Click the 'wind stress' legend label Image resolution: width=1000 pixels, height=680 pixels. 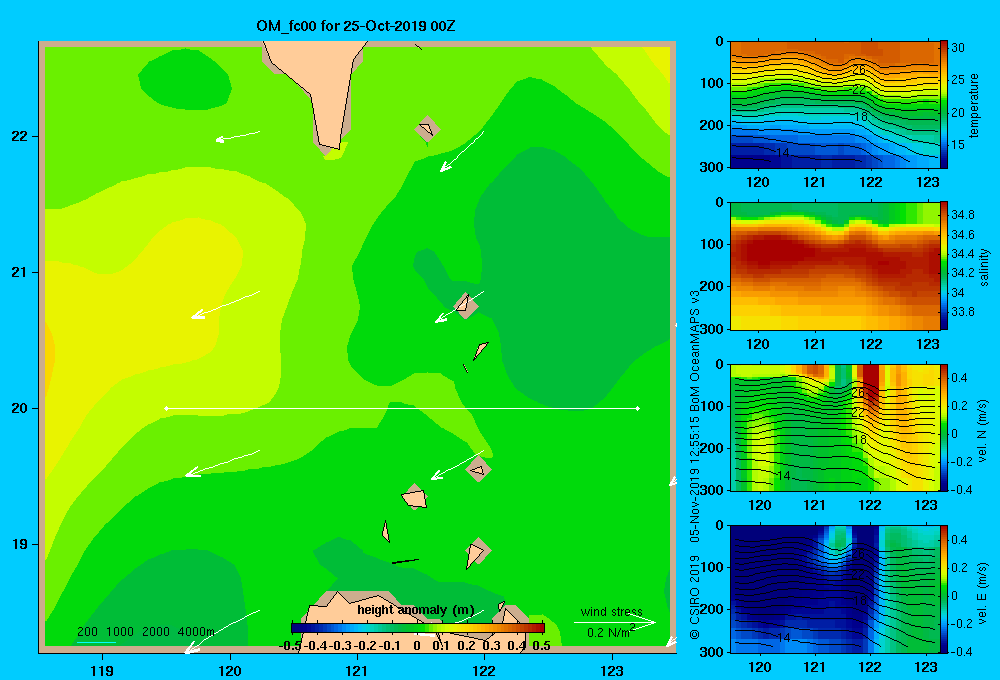tap(612, 611)
